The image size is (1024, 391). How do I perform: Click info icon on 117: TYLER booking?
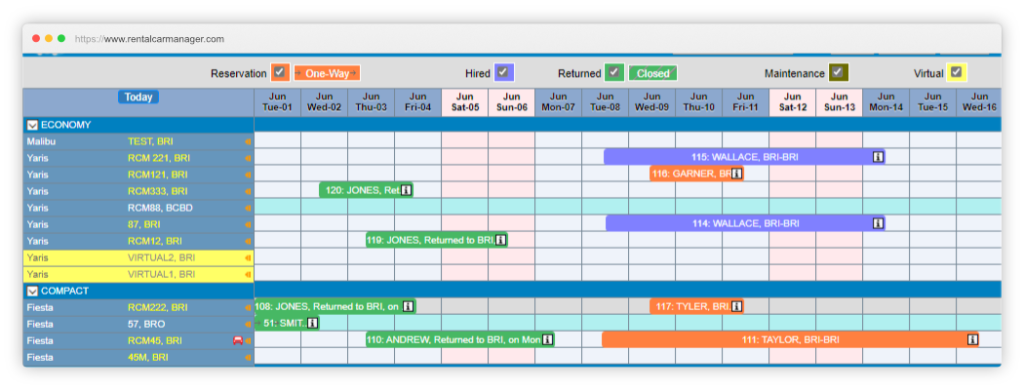click(x=737, y=306)
